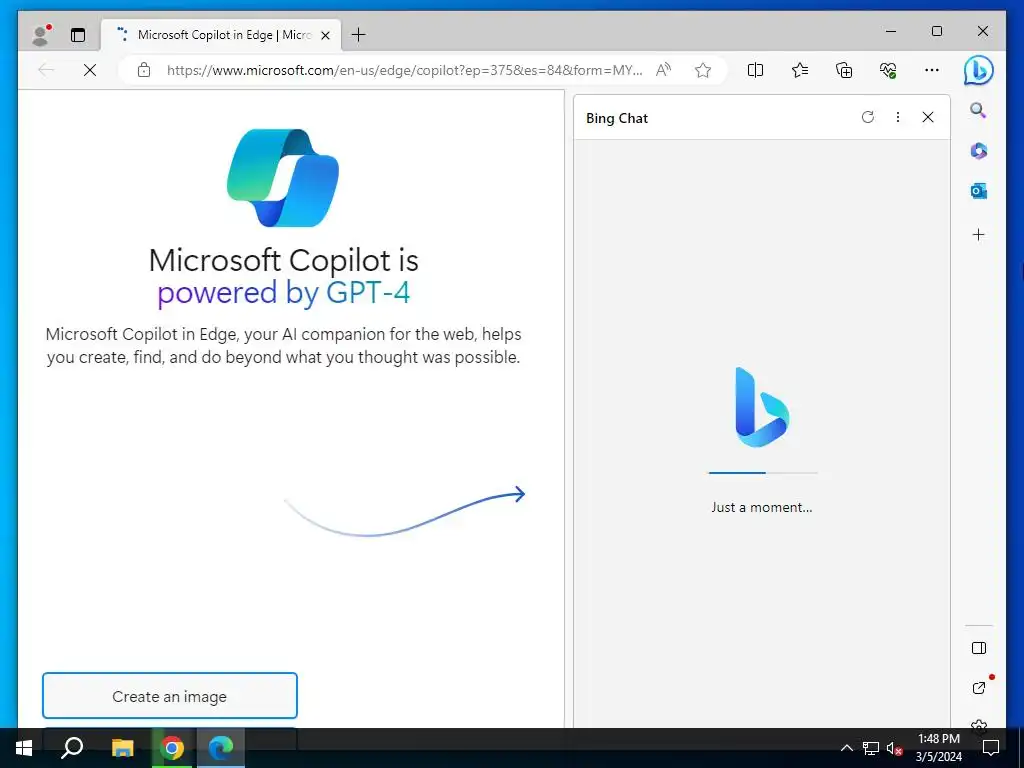Toggle split screen view
Viewport: 1024px width, 768px height.
[x=755, y=70]
